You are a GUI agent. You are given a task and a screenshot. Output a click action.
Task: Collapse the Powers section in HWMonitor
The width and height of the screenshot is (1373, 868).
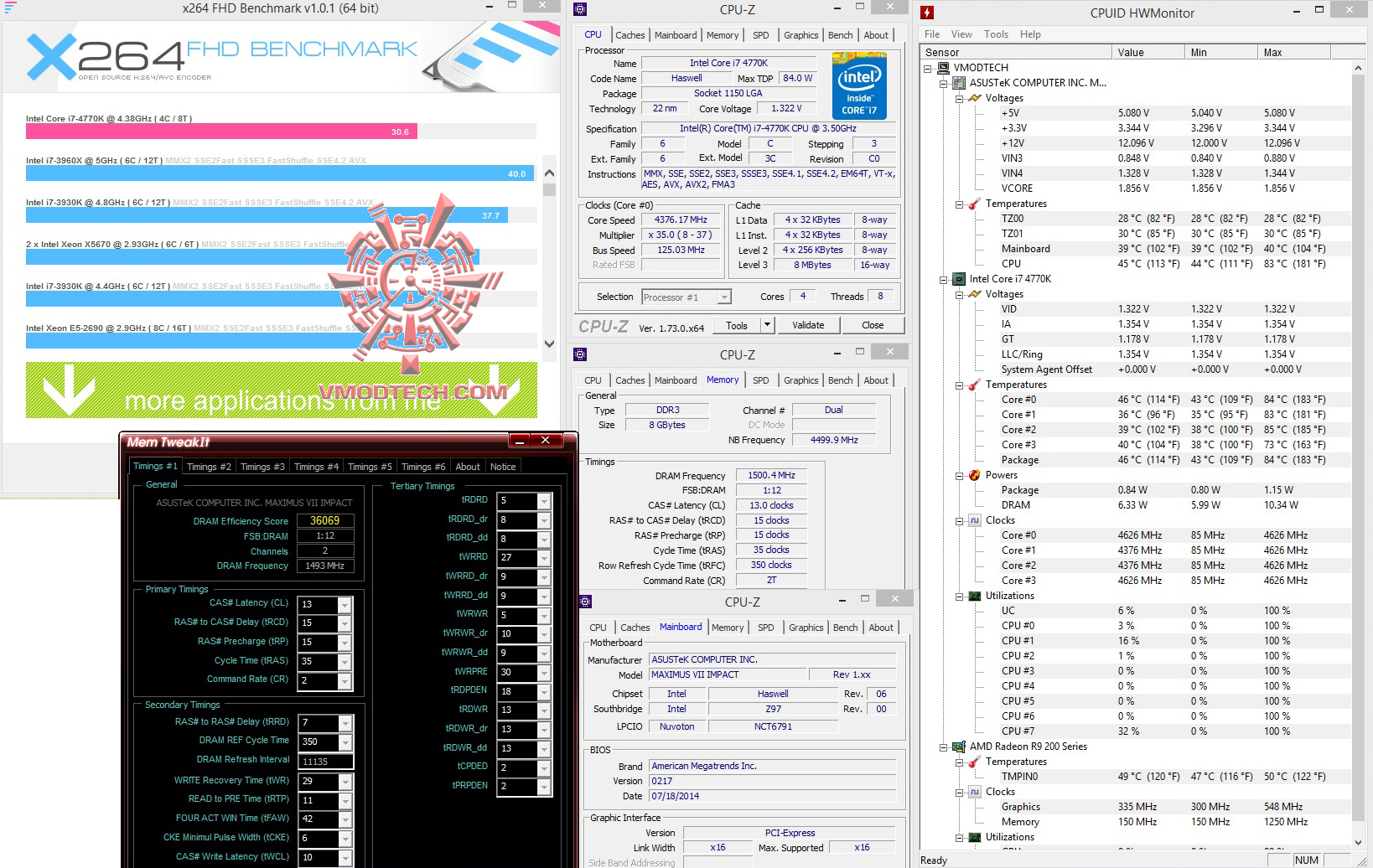960,476
